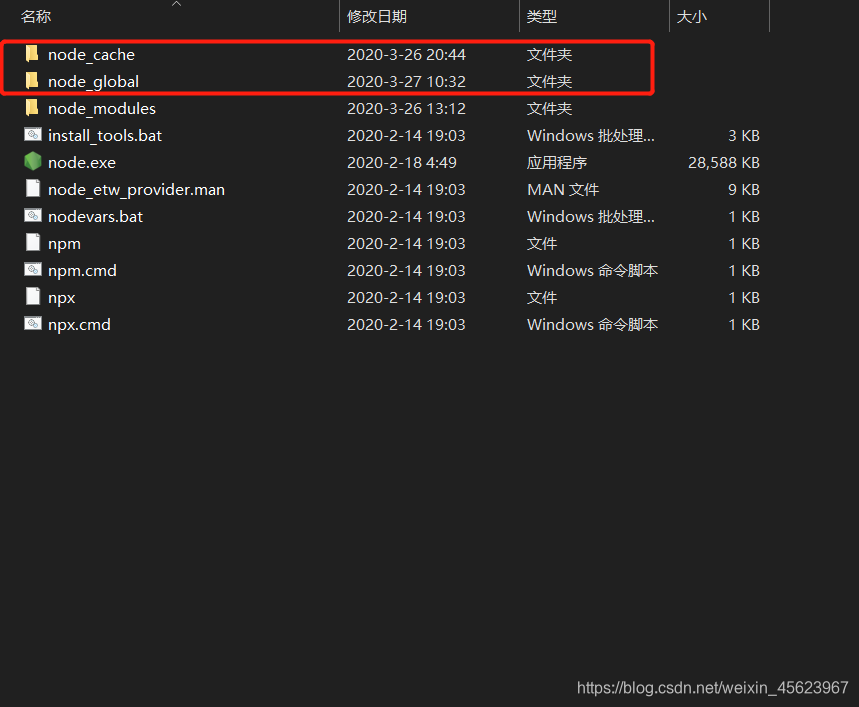This screenshot has height=707, width=859.
Task: Click the node_etw_provider.man file icon
Action: [33, 188]
